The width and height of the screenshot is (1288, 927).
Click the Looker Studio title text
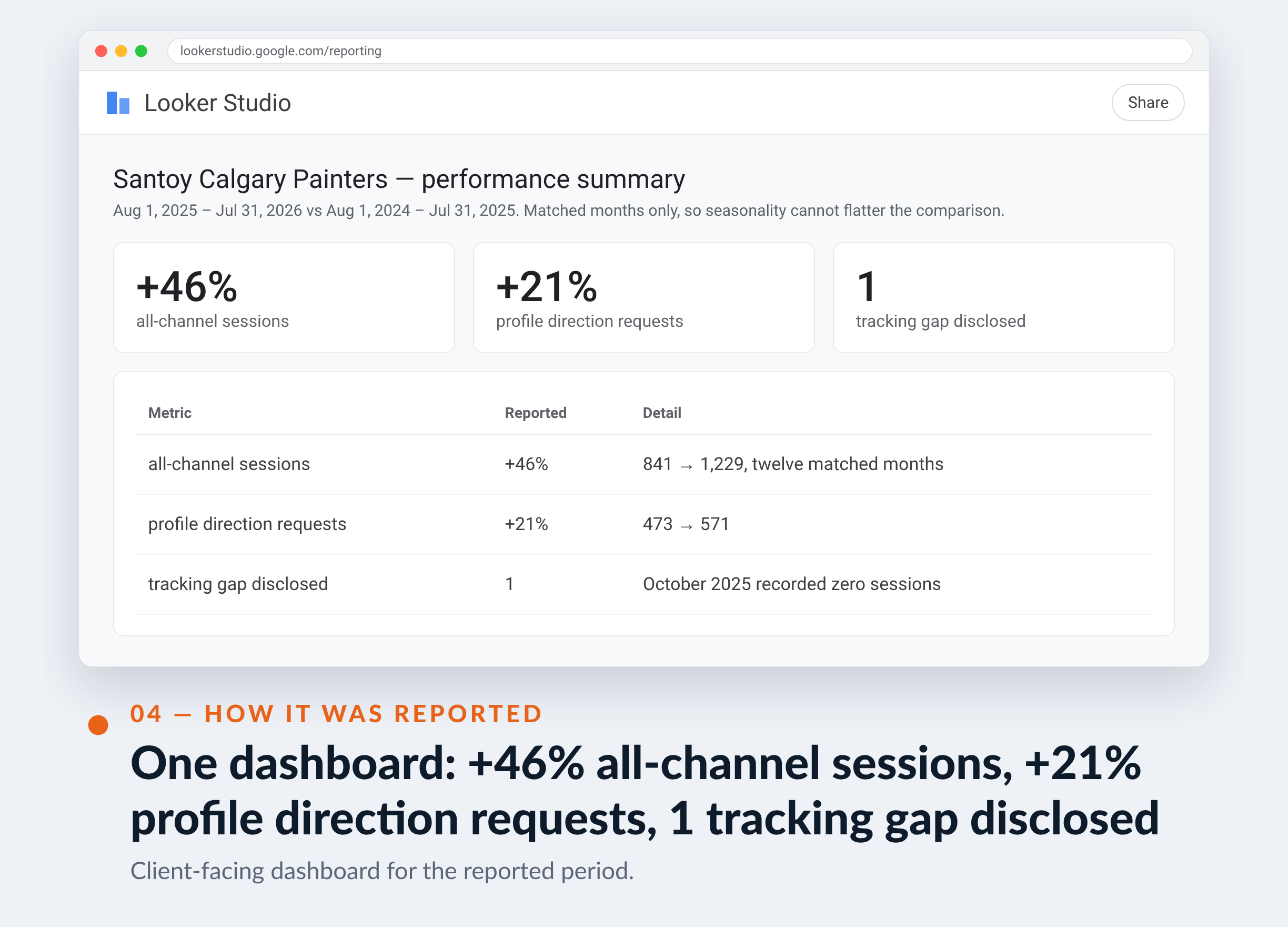217,103
